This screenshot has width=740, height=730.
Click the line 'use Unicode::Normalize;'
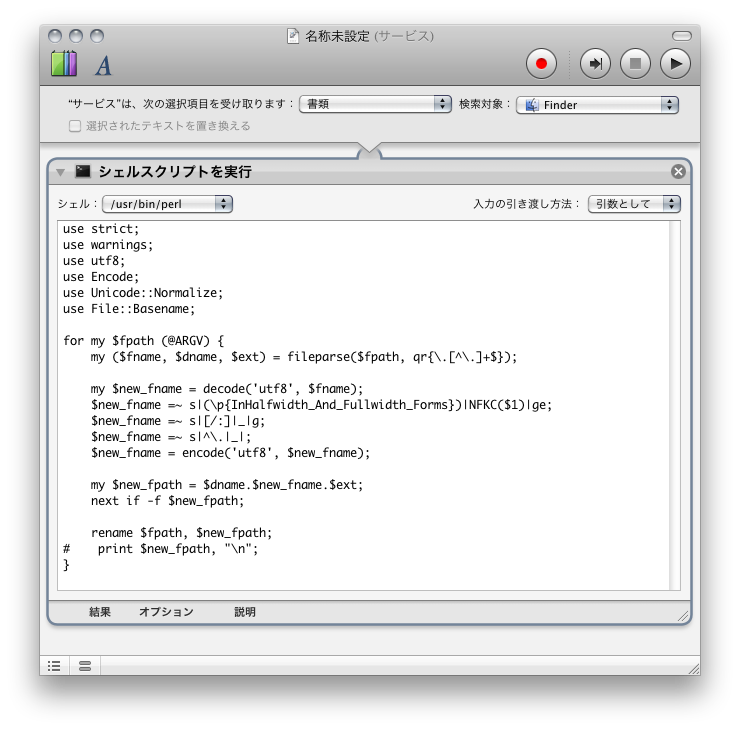coord(143,293)
